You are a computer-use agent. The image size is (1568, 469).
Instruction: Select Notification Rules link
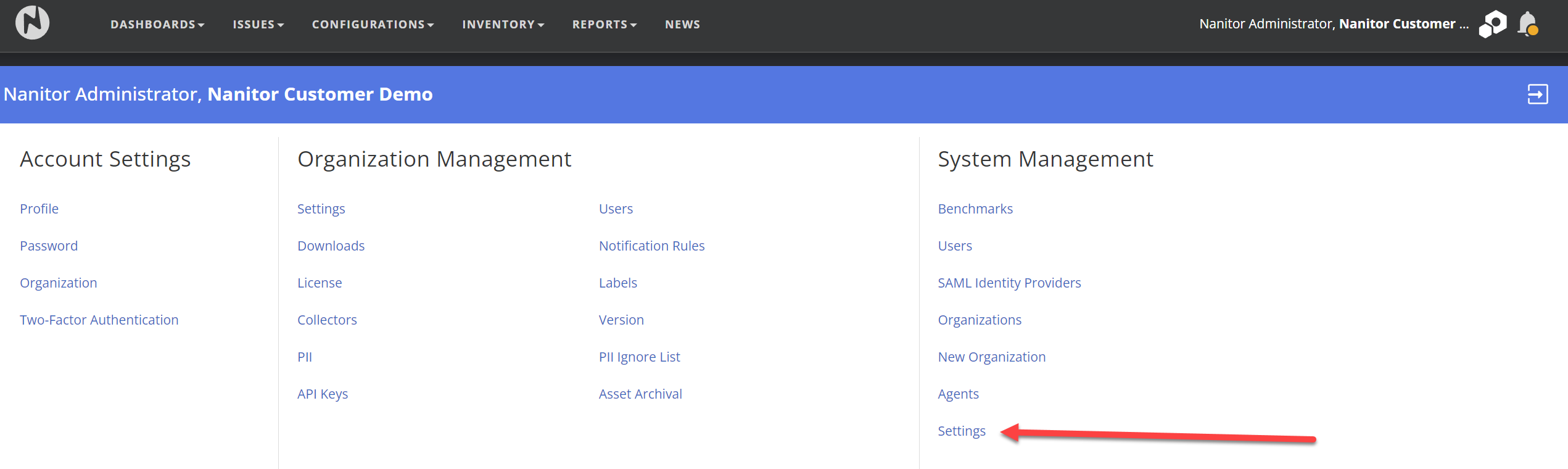click(651, 246)
